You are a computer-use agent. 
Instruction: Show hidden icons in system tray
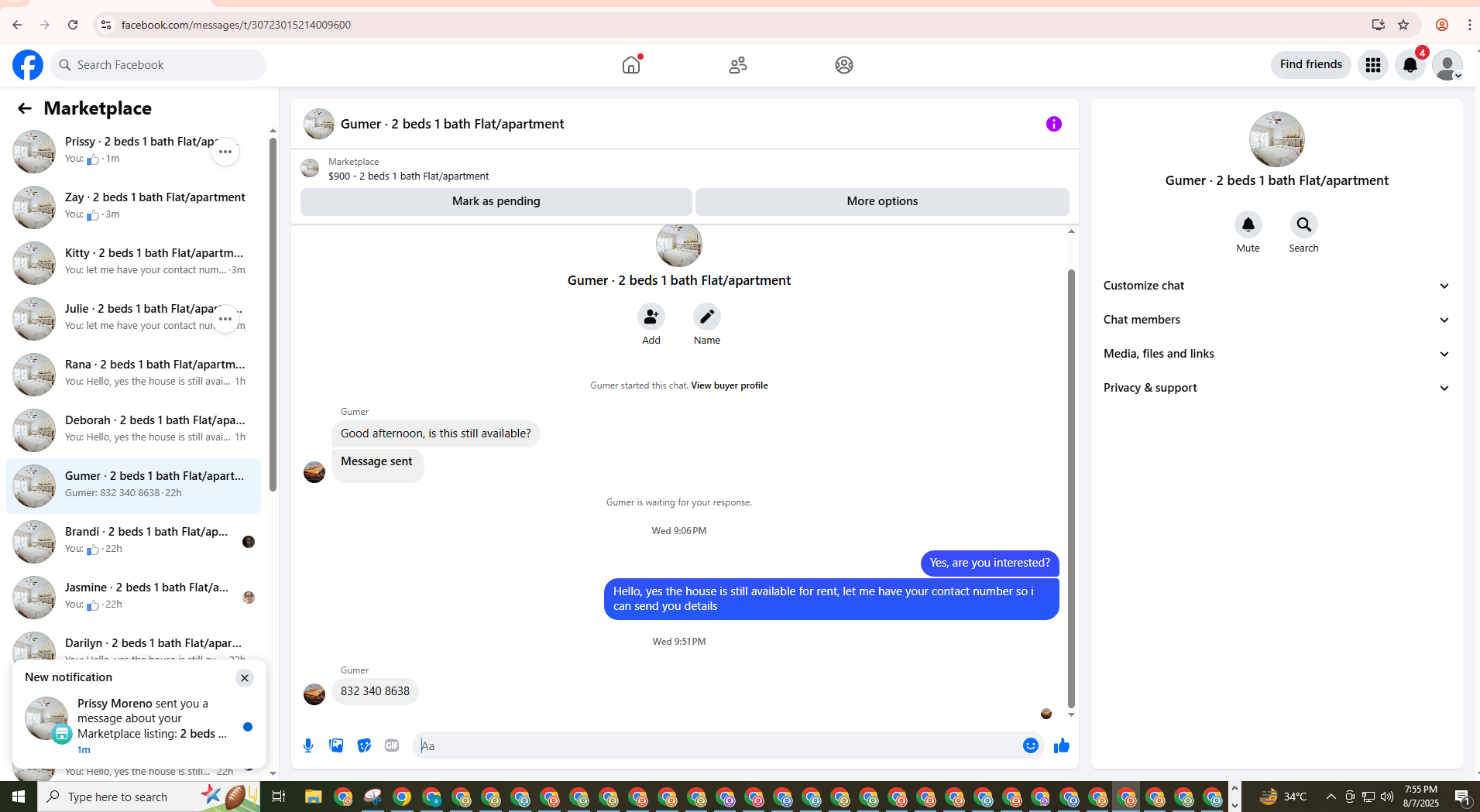[1331, 797]
